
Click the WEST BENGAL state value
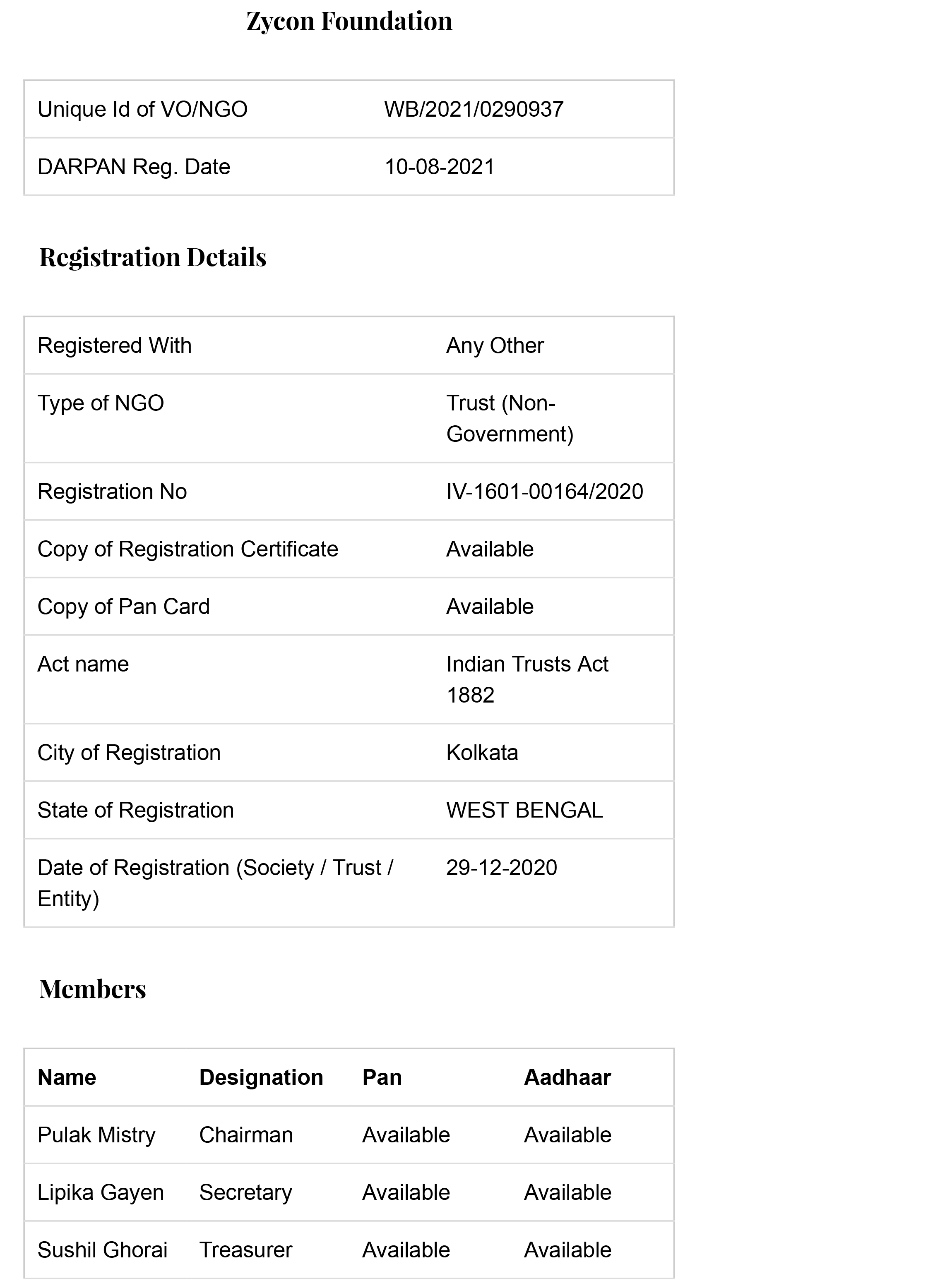point(524,811)
